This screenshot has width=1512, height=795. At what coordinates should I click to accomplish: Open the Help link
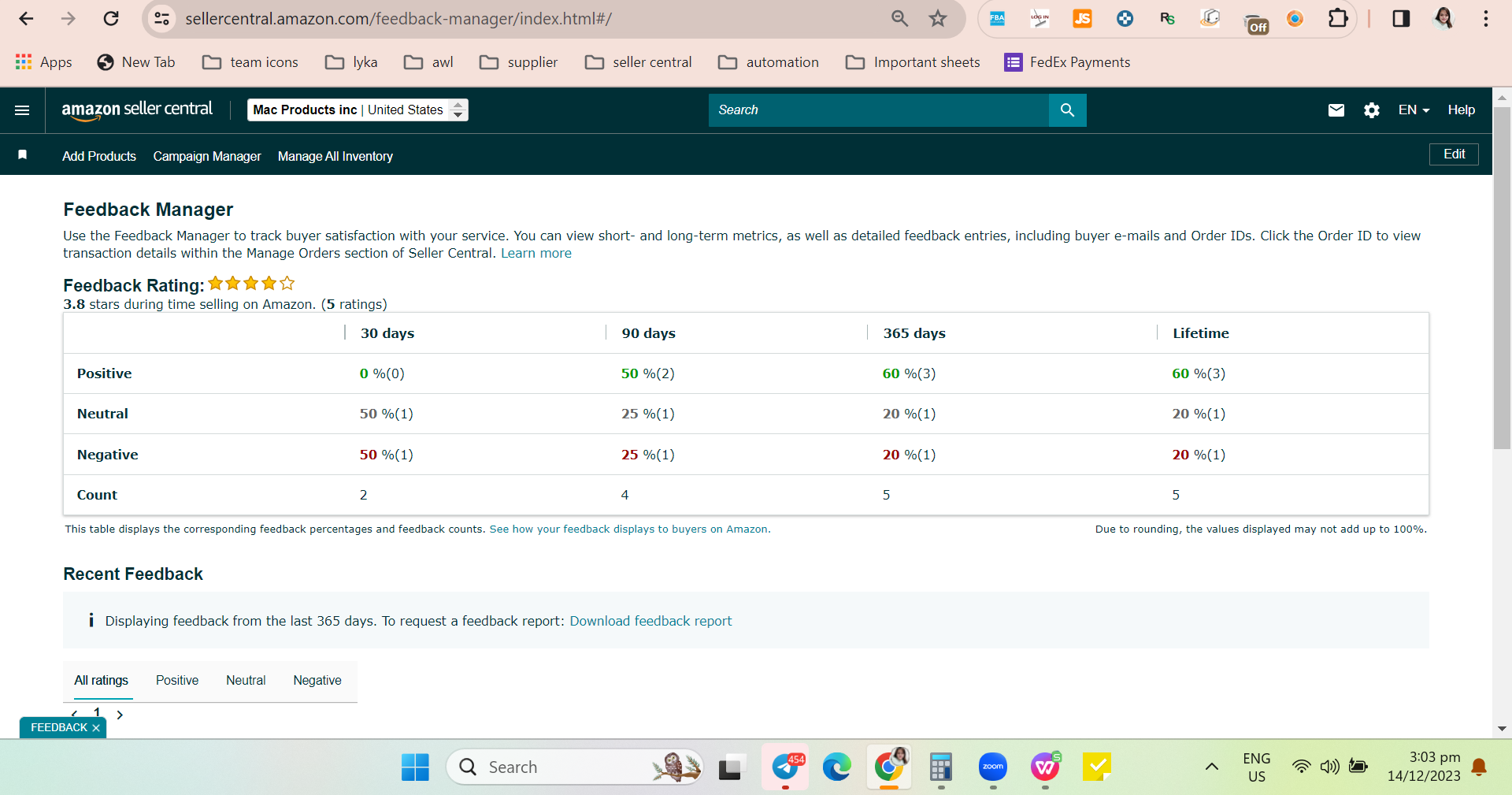pos(1461,110)
